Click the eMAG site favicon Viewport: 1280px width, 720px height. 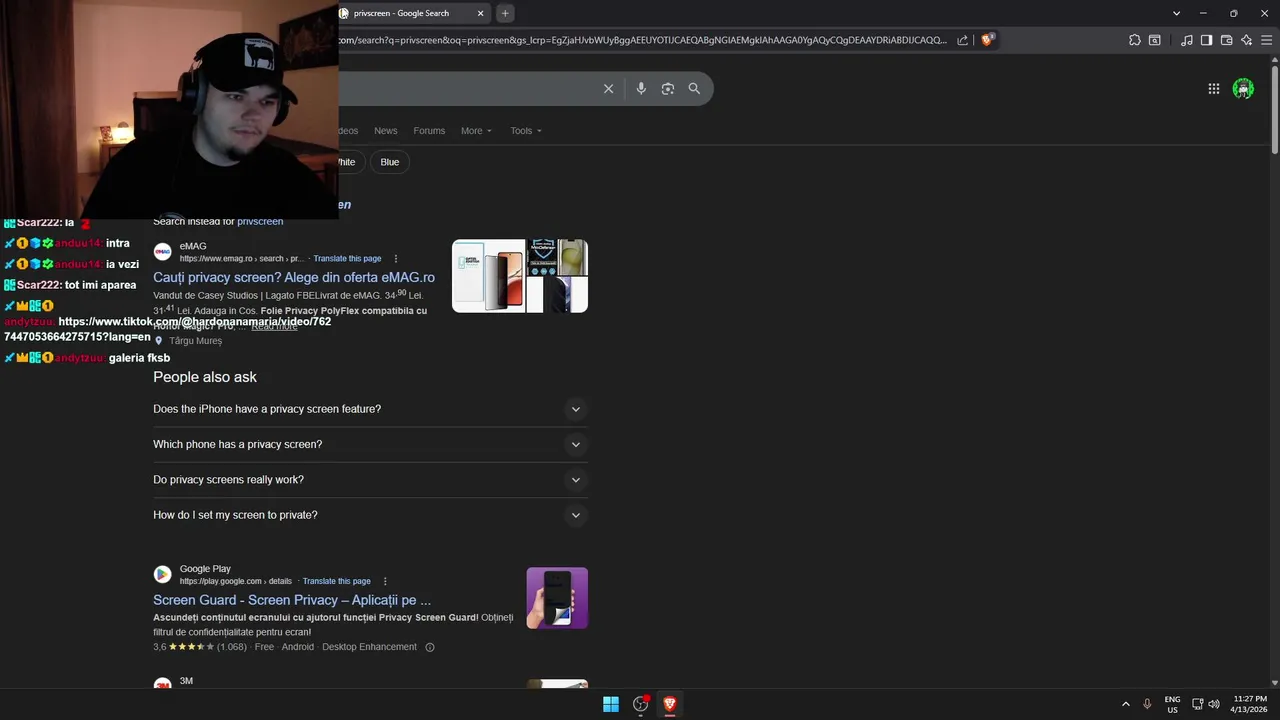click(162, 251)
